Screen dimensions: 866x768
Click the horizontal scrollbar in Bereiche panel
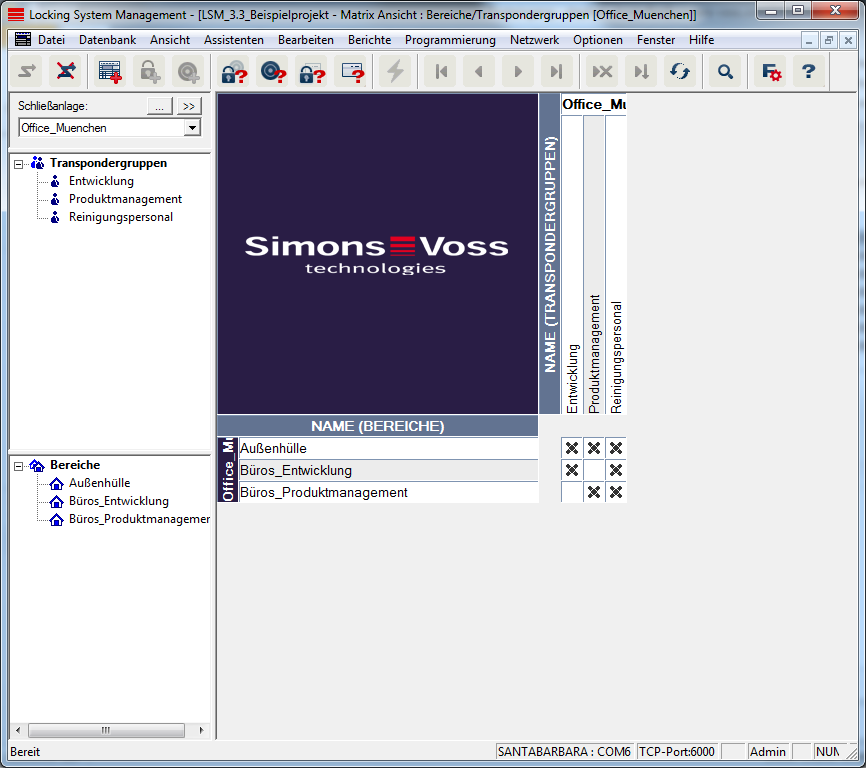pos(108,731)
